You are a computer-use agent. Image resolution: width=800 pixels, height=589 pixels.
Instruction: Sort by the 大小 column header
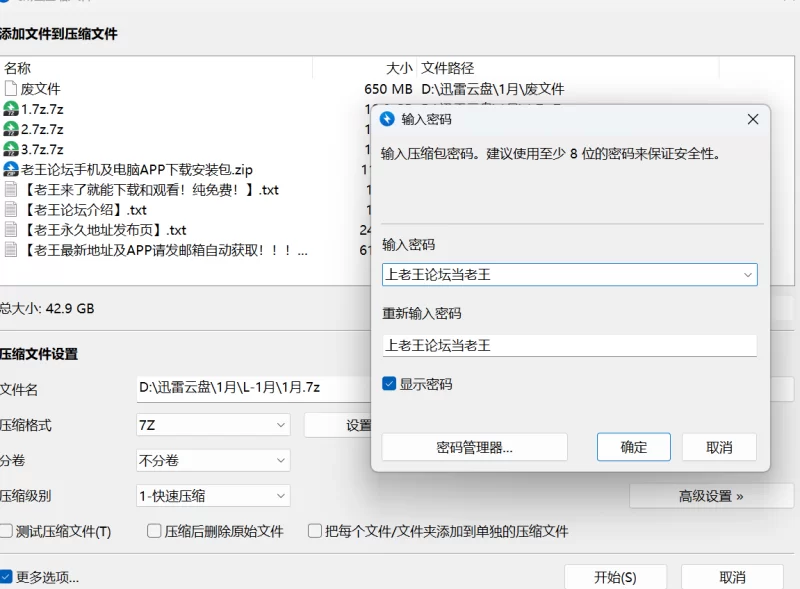[399, 68]
